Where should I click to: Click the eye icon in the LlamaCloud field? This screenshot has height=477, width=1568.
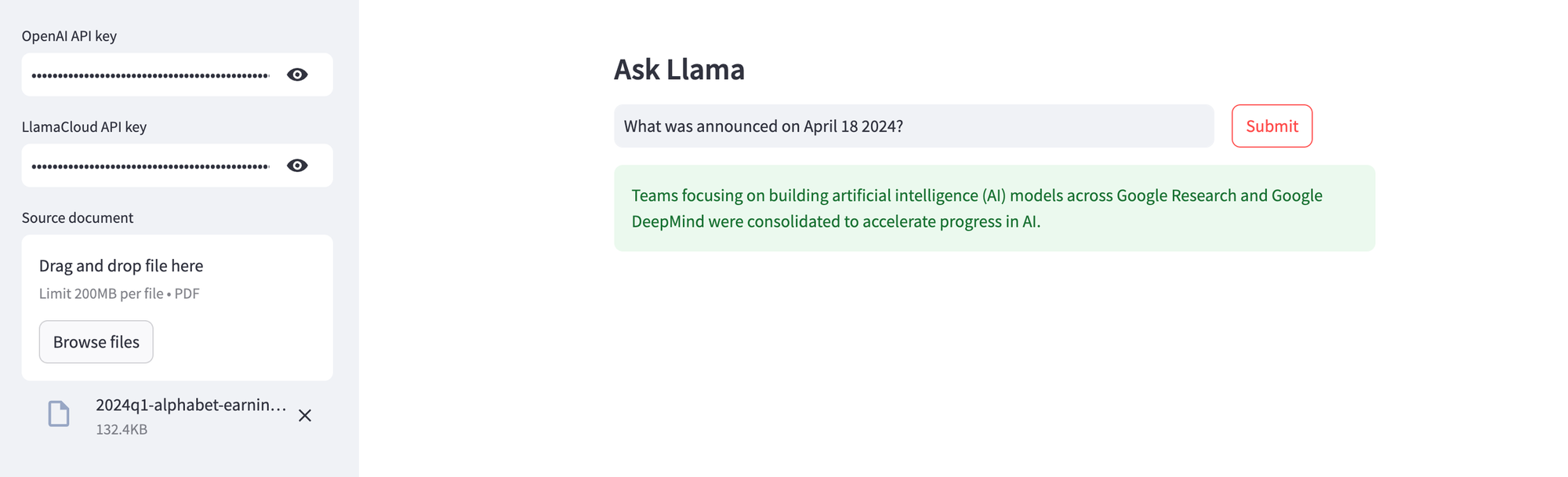(296, 165)
